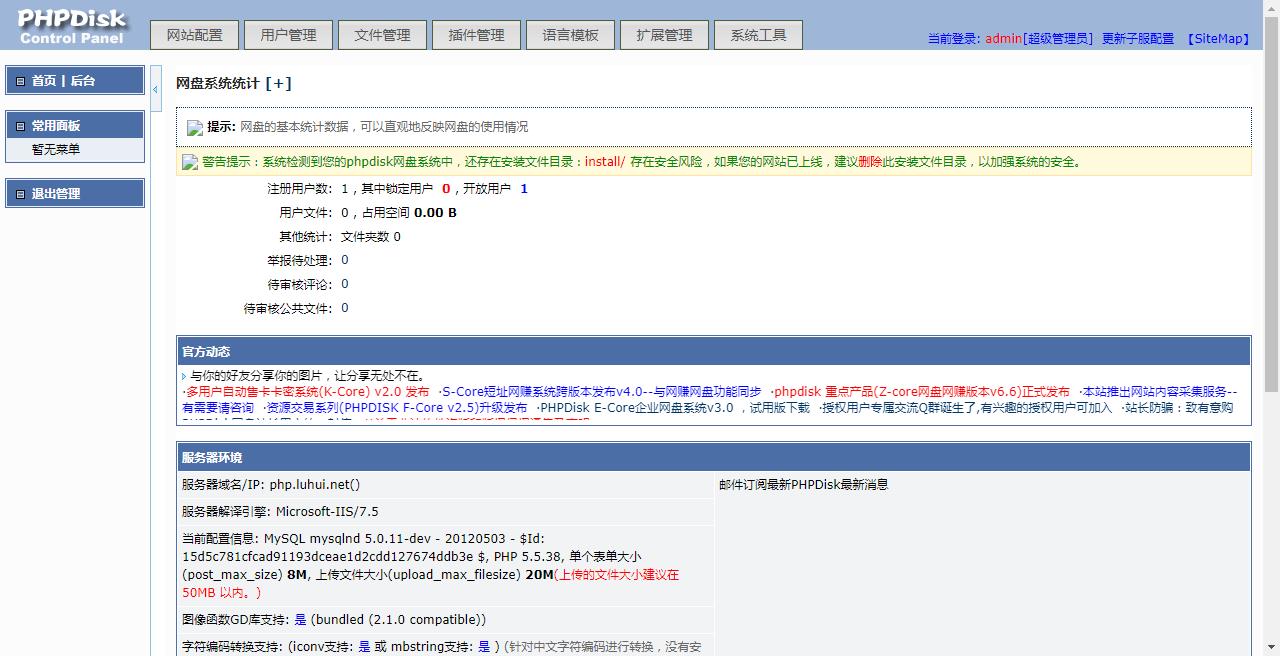Click the 常用面板 sidebar header
Viewport: 1280px width, 656px height.
click(x=75, y=125)
